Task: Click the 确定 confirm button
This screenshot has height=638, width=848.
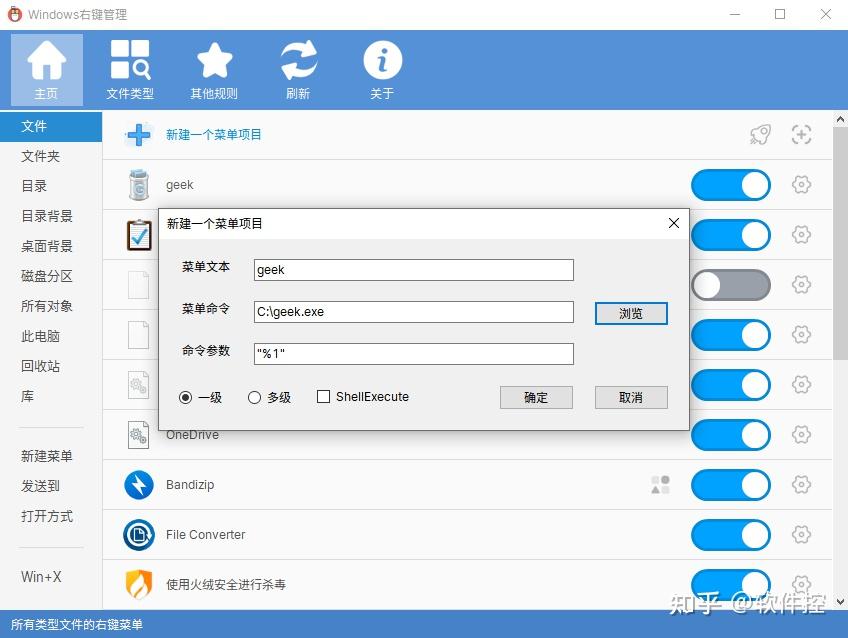Action: pos(536,397)
